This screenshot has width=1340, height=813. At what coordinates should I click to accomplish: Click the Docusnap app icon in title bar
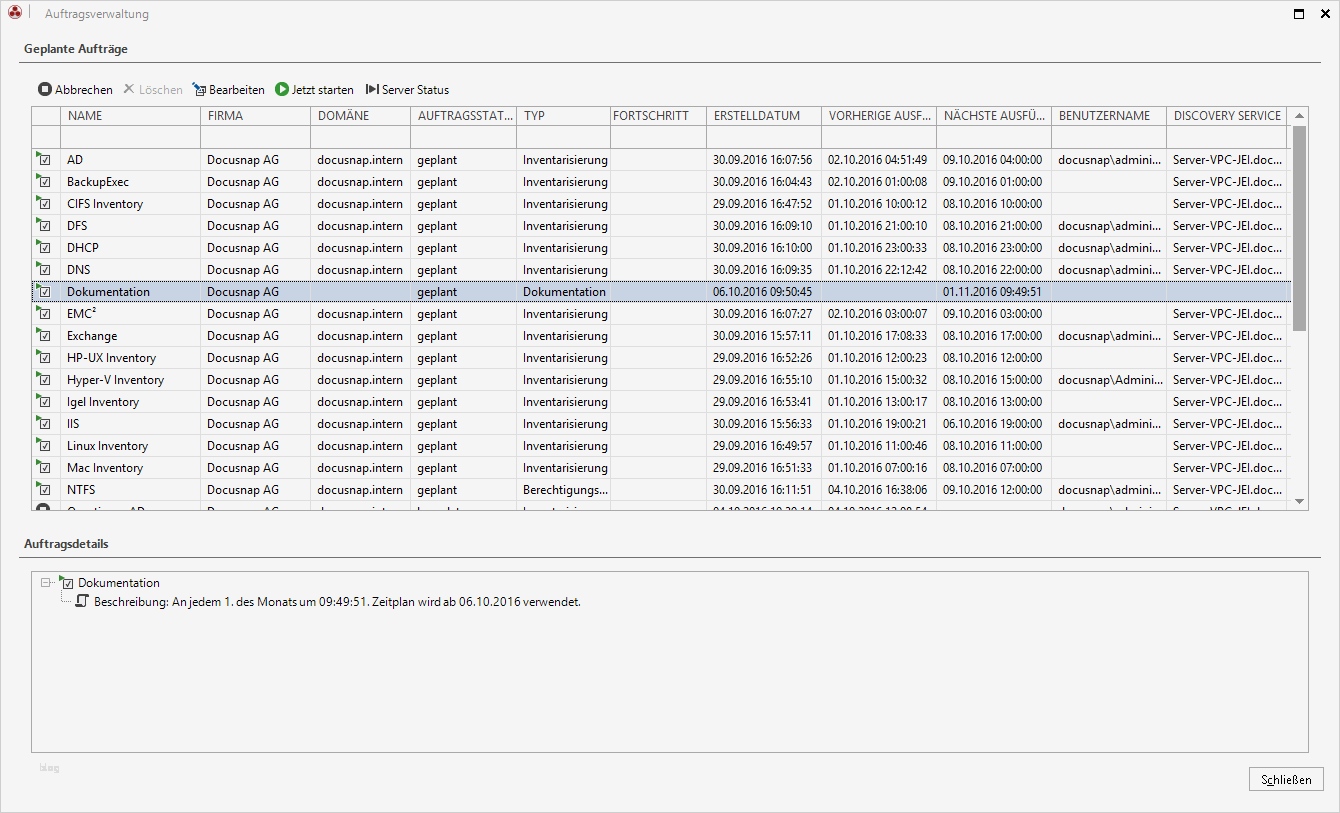[15, 14]
